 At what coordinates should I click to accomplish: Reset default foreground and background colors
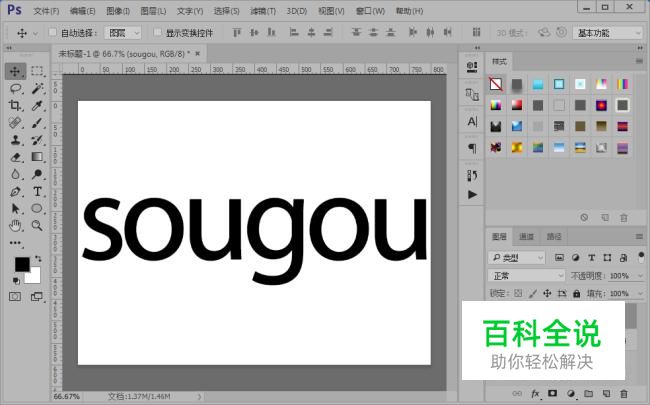[x=16, y=281]
